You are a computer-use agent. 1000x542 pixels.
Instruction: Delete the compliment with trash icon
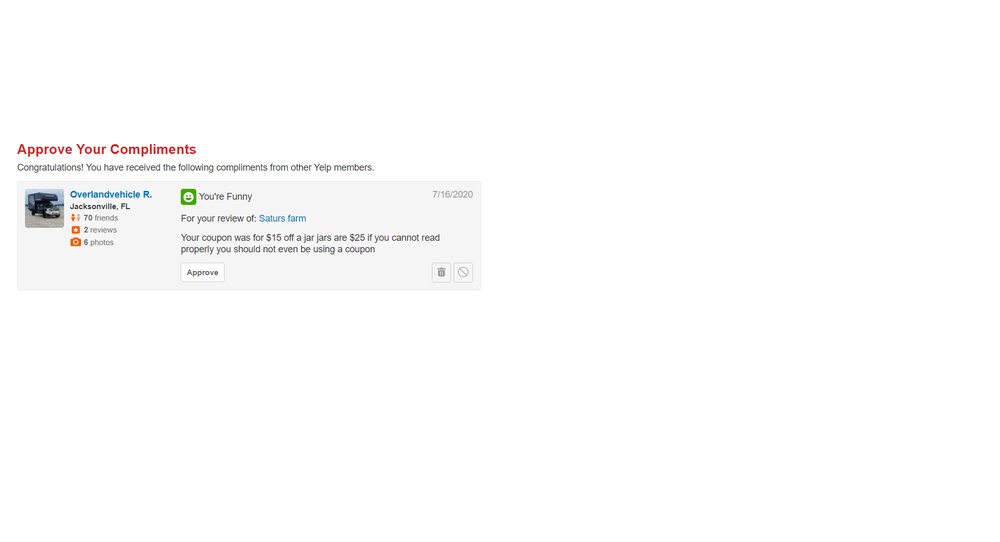[x=441, y=272]
